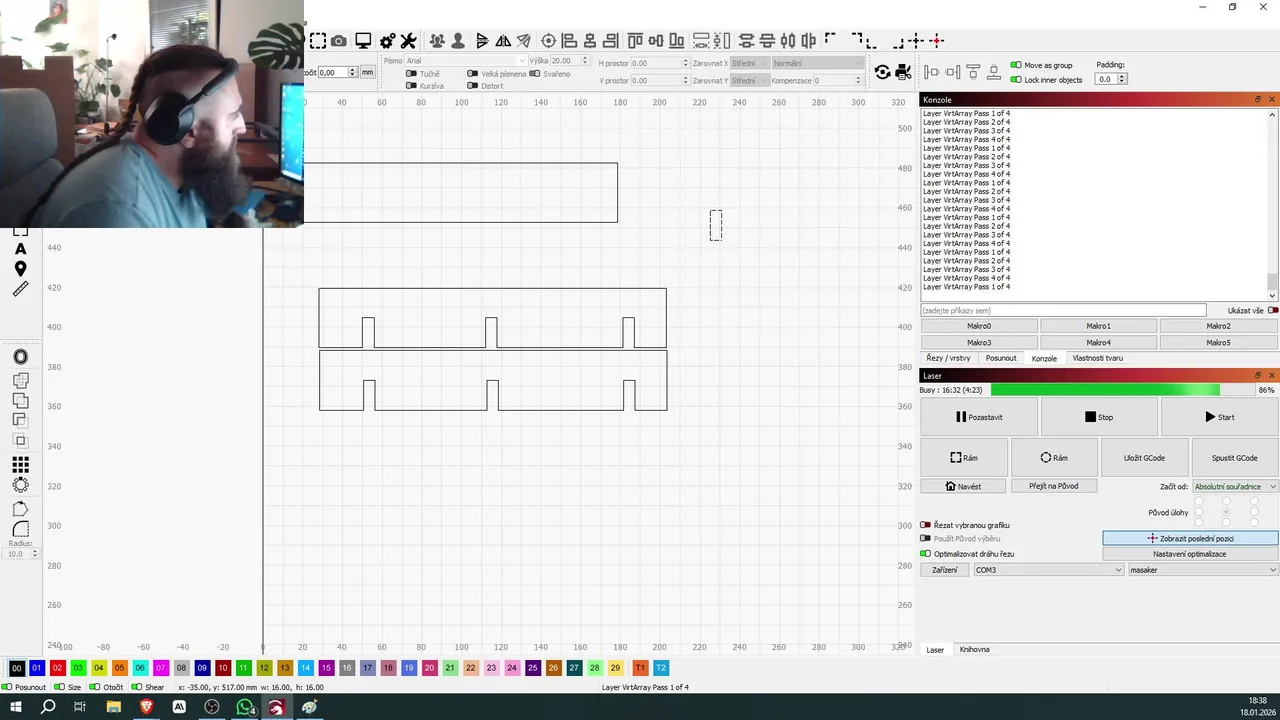Toggle the Tučně bold switch
Screen dimensions: 1280x720
(x=411, y=74)
